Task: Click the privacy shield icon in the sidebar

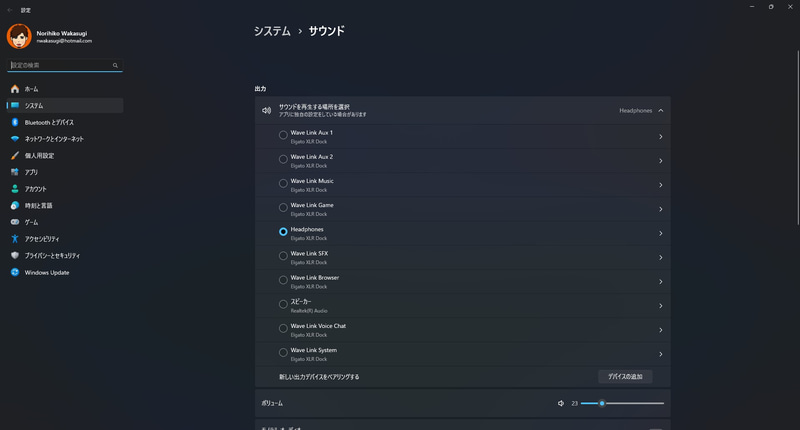Action: coord(15,256)
